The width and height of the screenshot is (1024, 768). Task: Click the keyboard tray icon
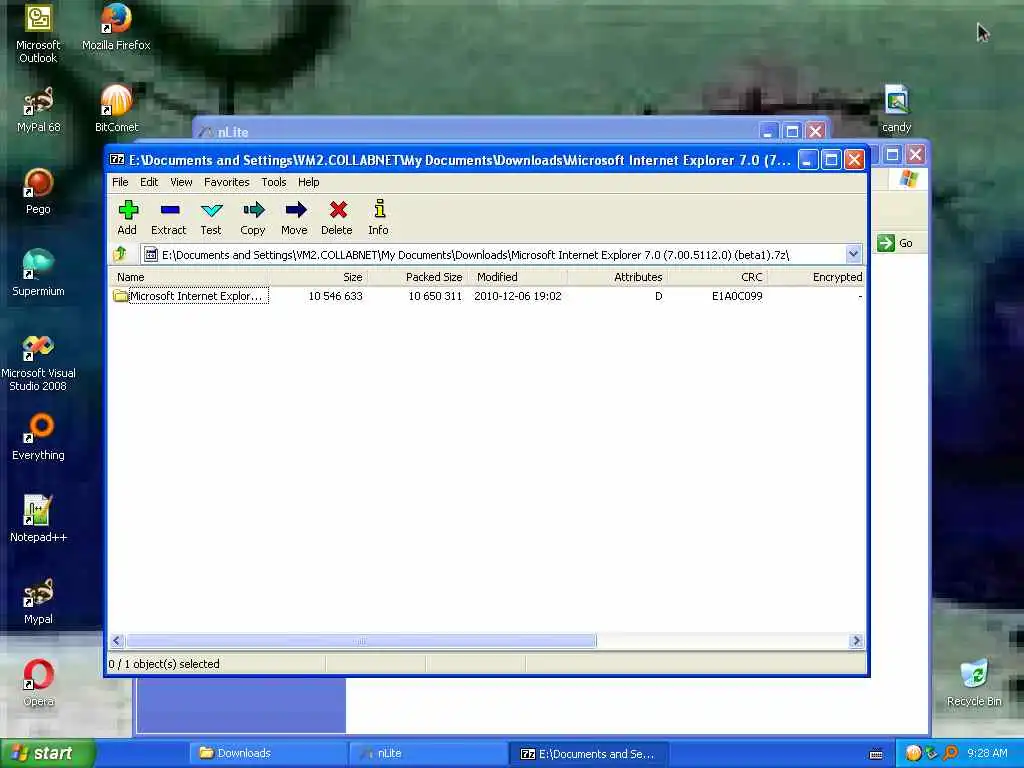click(x=876, y=754)
